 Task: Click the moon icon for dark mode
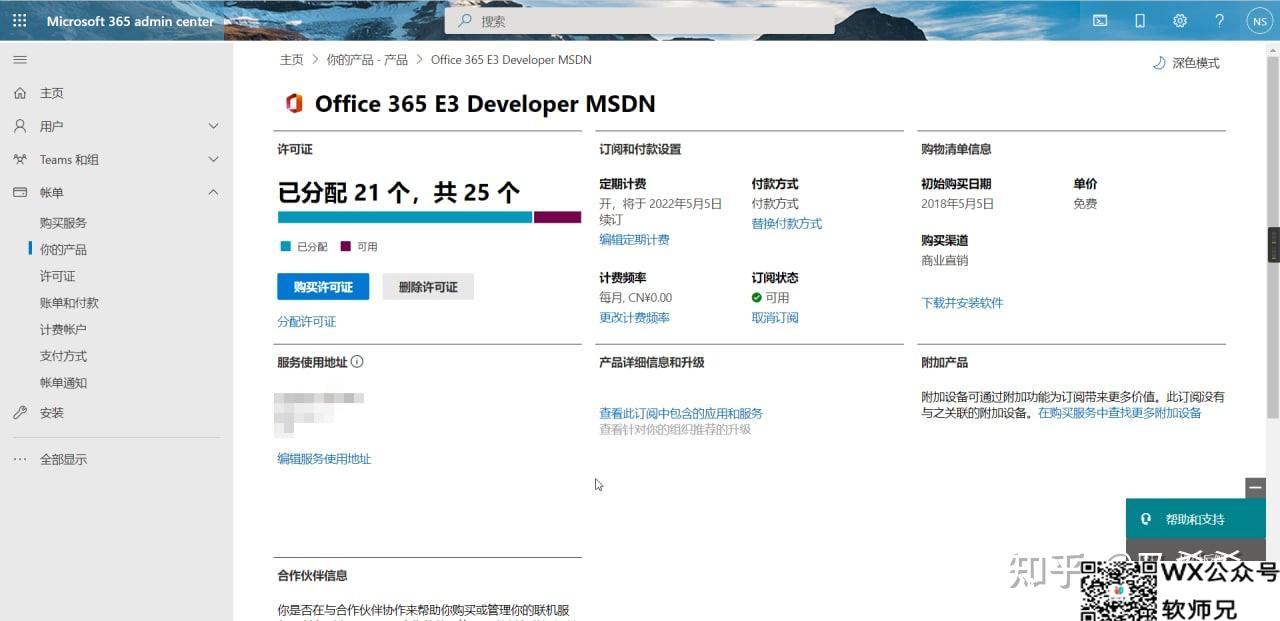click(1159, 63)
